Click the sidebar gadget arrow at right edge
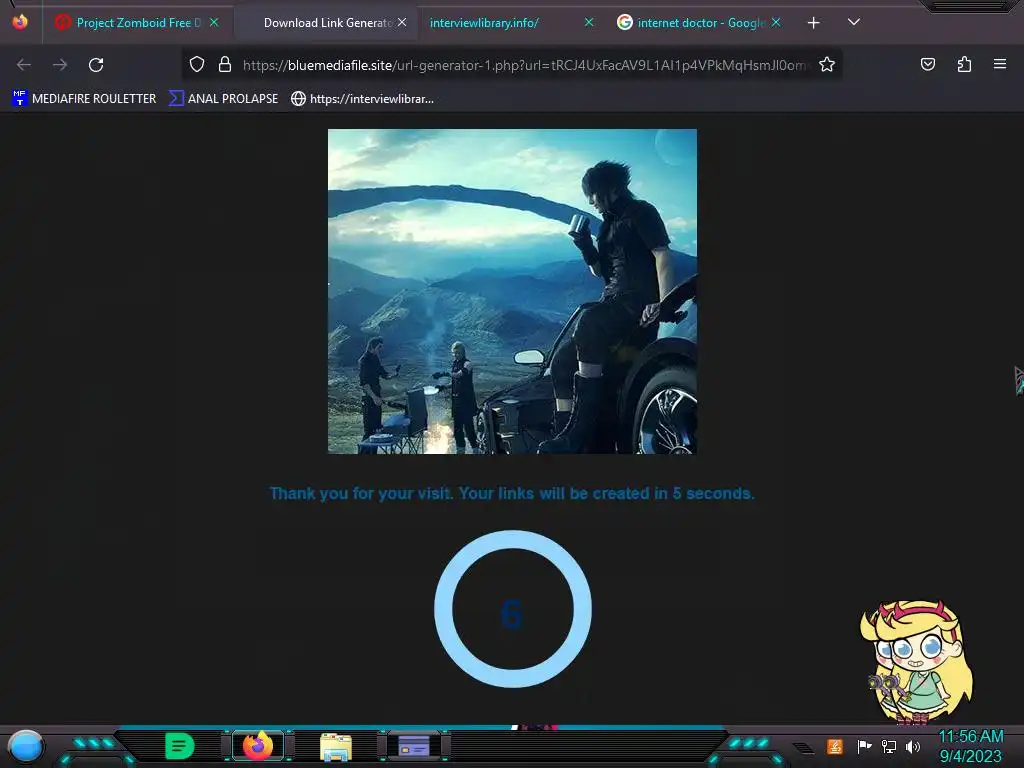Viewport: 1024px width, 768px height. [x=1019, y=380]
